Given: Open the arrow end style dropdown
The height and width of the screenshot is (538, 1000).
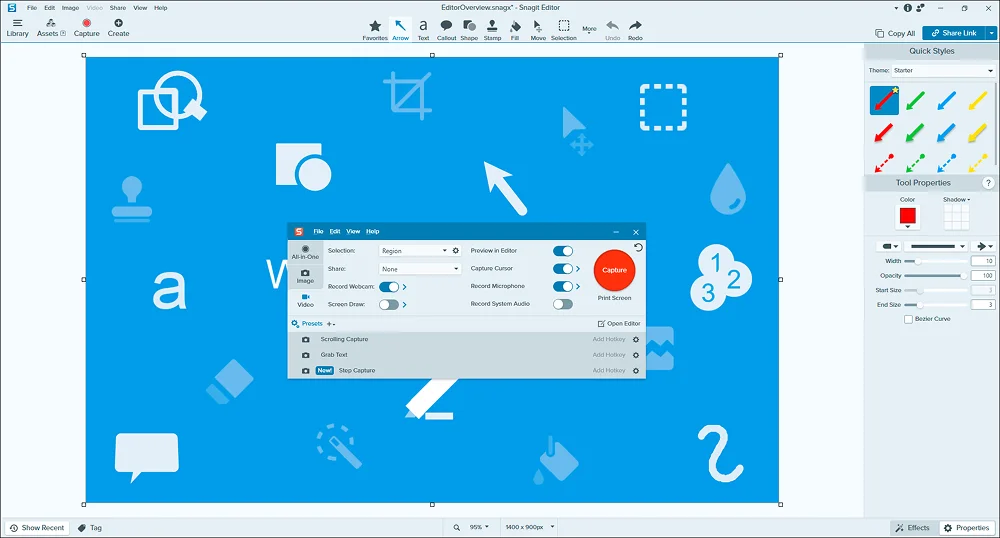Looking at the screenshot, I should [985, 246].
